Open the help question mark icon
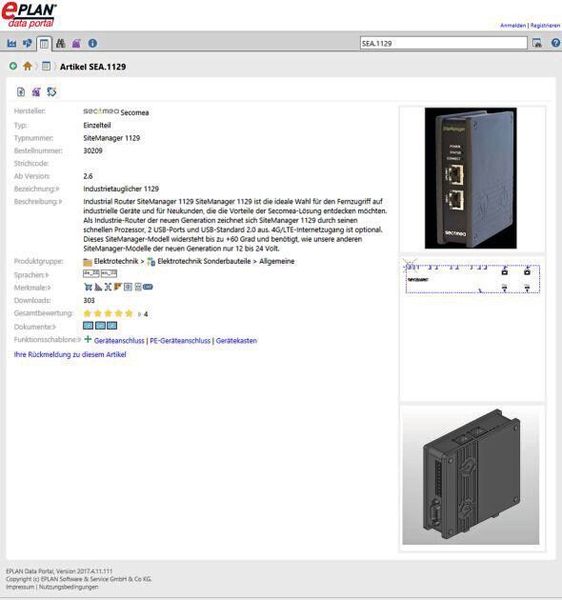Image resolution: width=562 pixels, height=600 pixels. tap(555, 43)
